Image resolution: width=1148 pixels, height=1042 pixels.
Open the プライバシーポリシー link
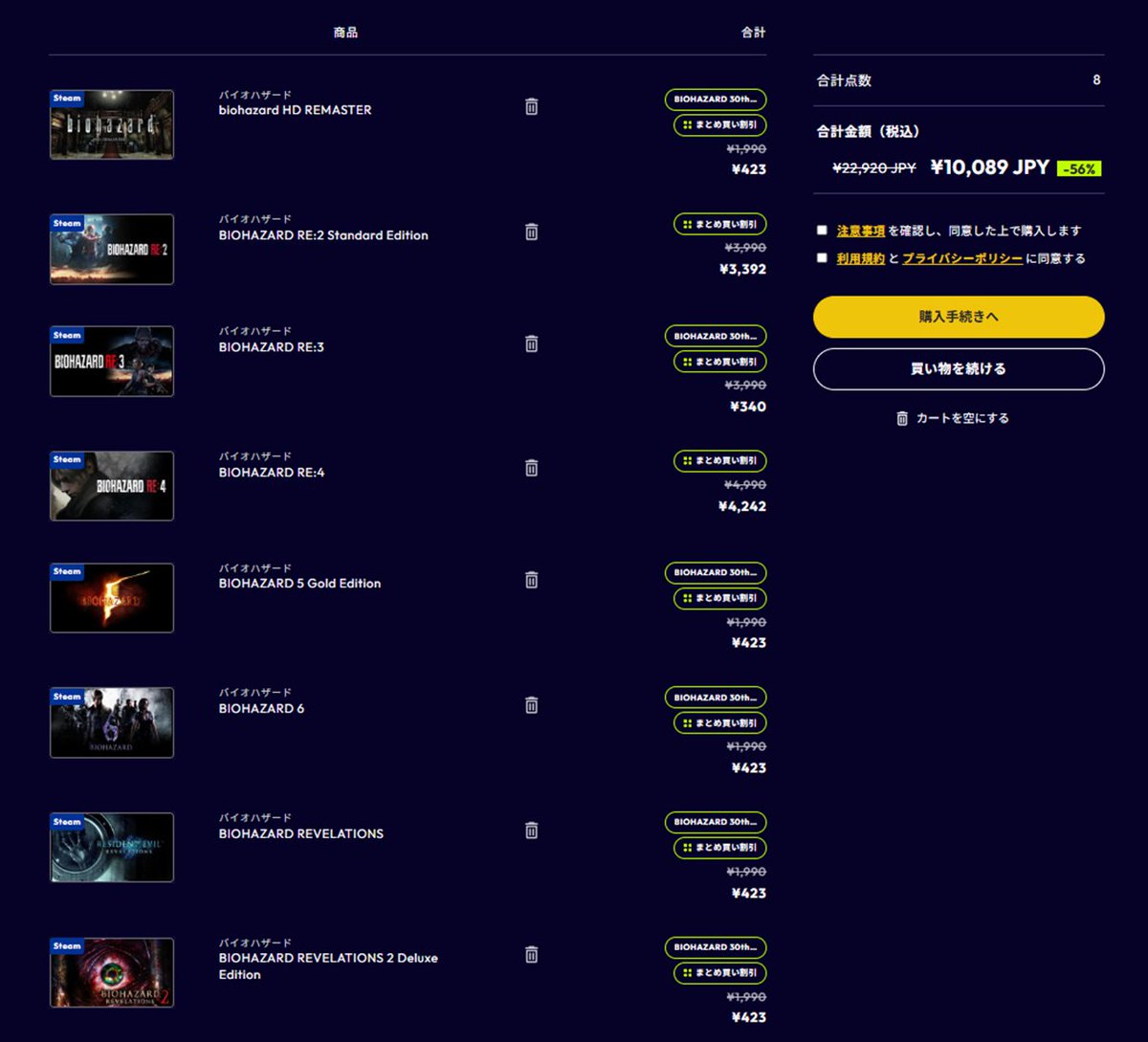click(x=962, y=258)
